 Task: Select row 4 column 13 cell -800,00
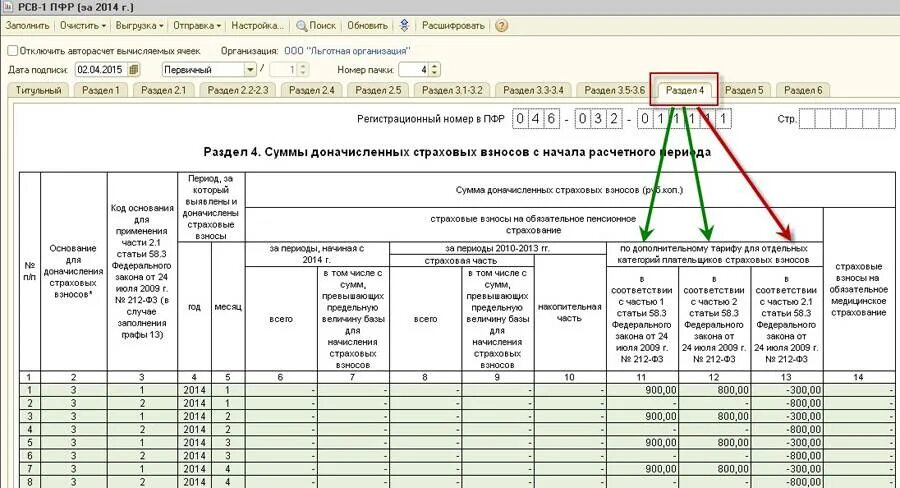click(787, 429)
